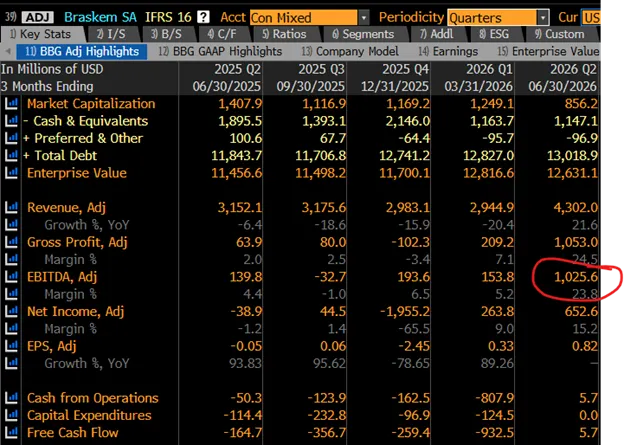The height and width of the screenshot is (445, 624).
Task: Click chart icon next to Total Debt
Action: coord(11,156)
